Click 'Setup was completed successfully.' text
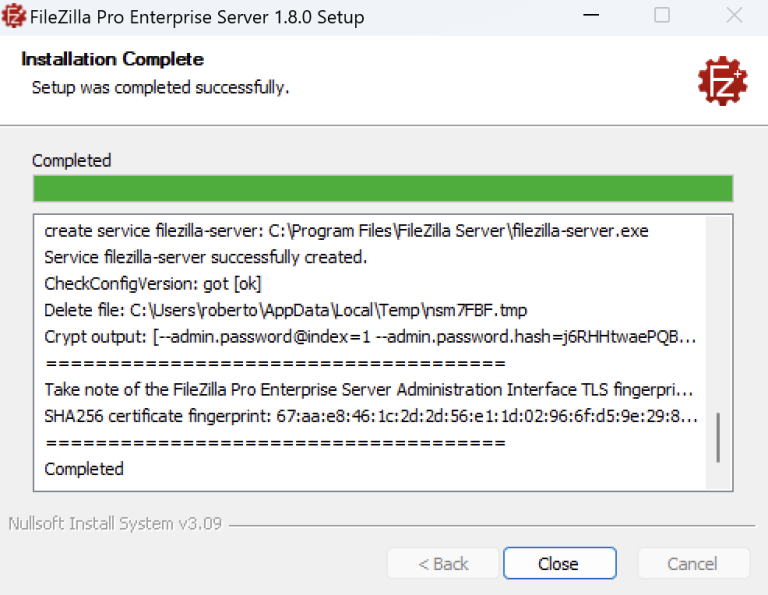The height and width of the screenshot is (595, 768). (x=160, y=88)
